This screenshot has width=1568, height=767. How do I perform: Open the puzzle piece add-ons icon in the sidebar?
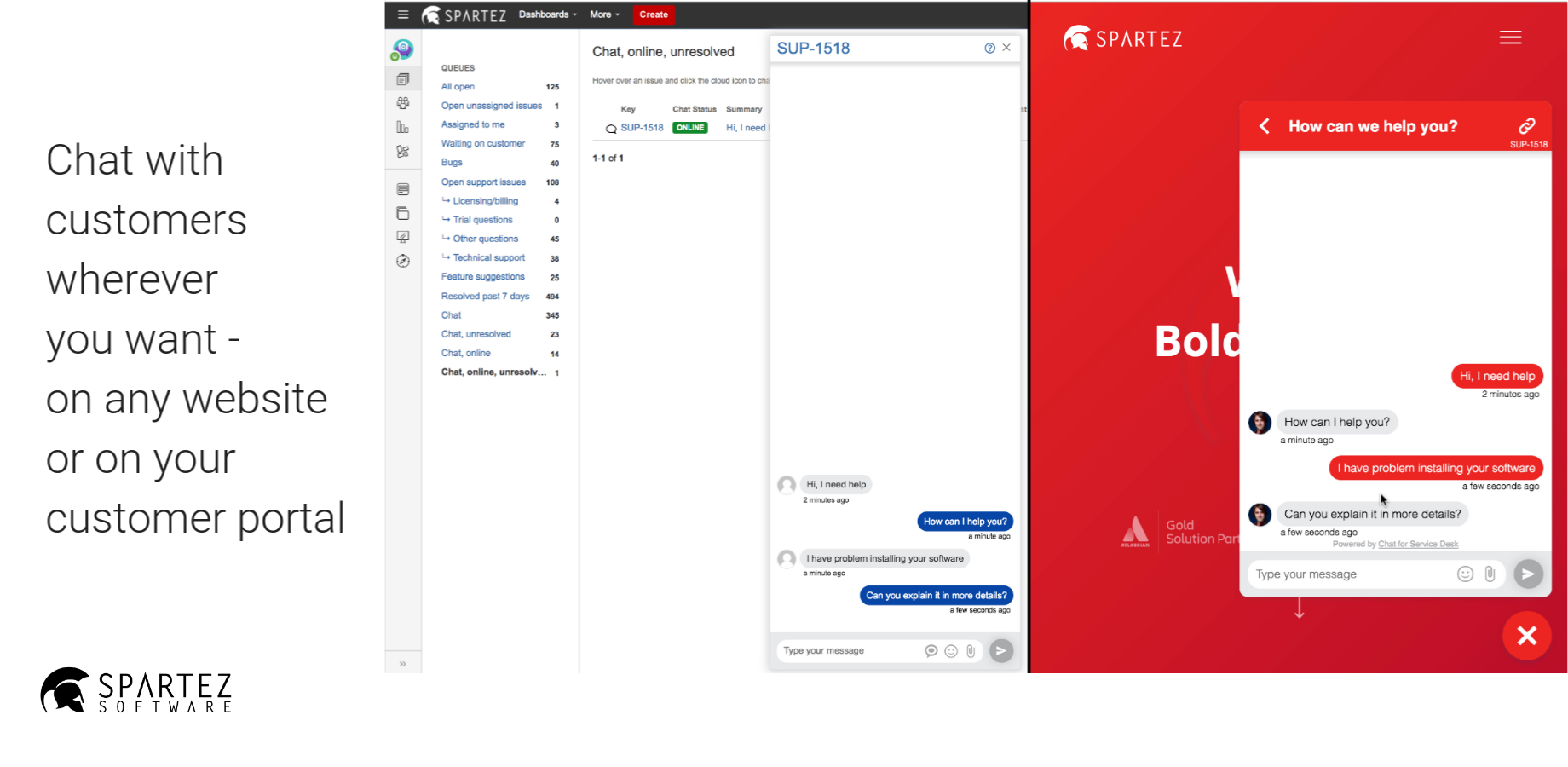tap(403, 151)
